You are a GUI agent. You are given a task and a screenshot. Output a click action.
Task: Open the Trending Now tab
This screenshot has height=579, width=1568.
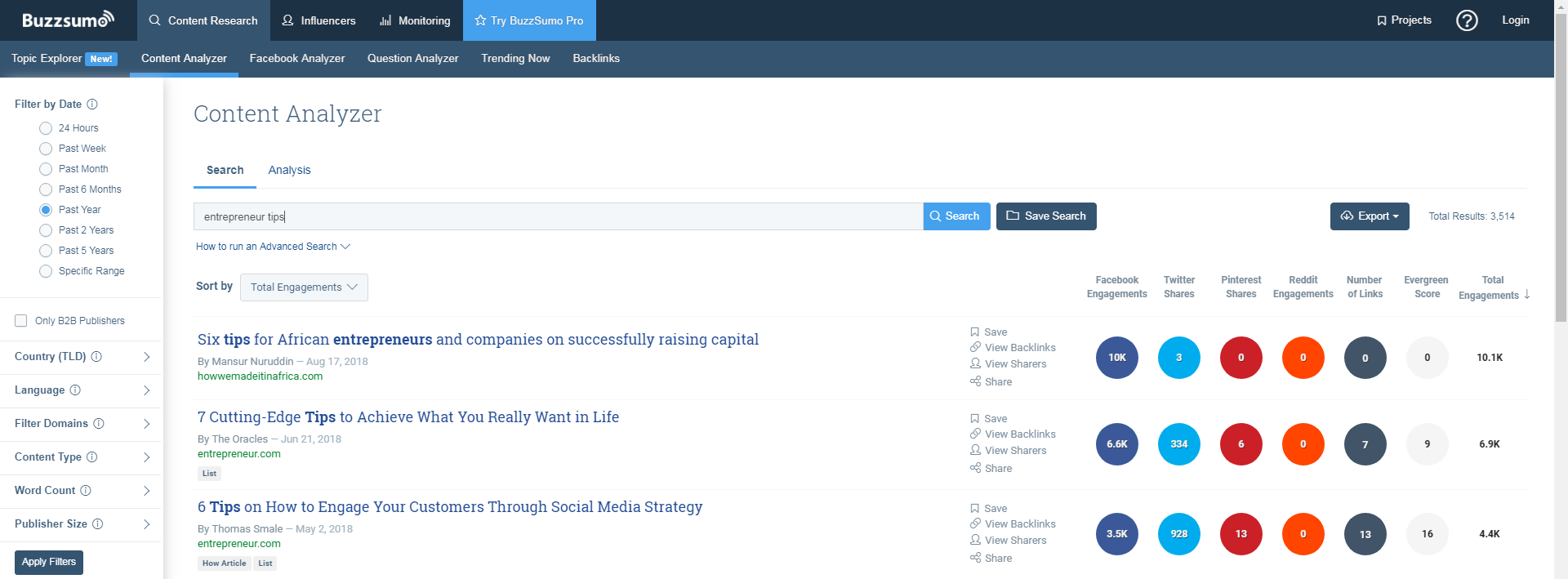click(515, 59)
